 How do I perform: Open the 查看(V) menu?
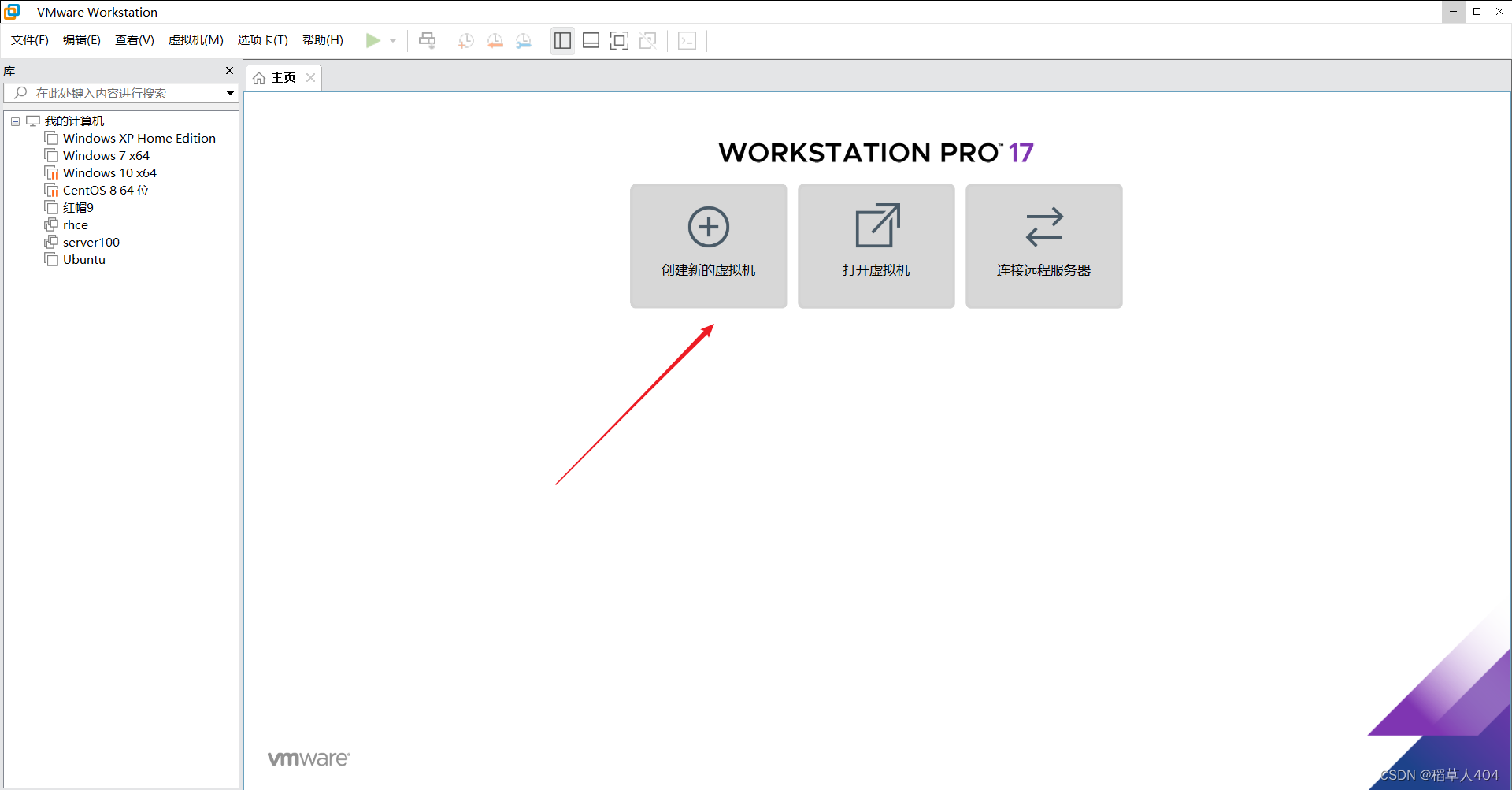[x=135, y=40]
